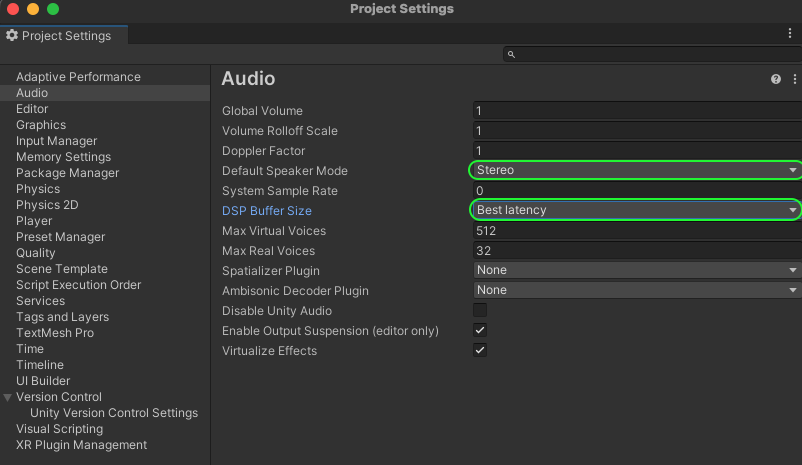Select Services in the sidebar

(40, 301)
